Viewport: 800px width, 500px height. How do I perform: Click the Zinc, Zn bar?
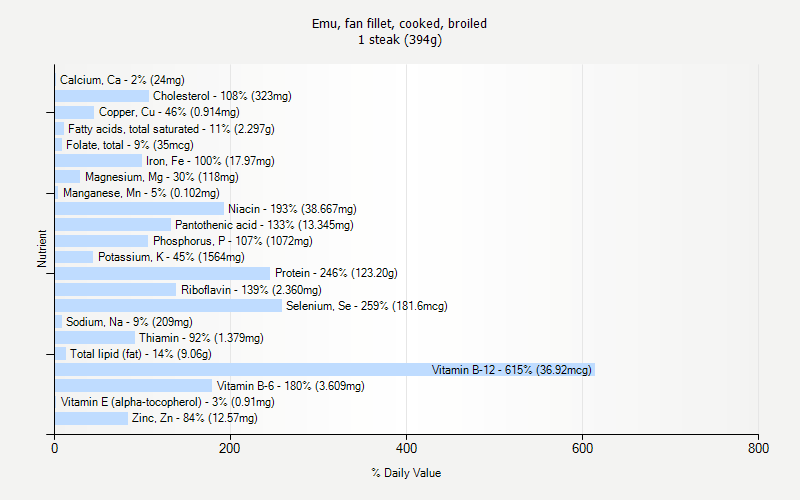(x=91, y=418)
